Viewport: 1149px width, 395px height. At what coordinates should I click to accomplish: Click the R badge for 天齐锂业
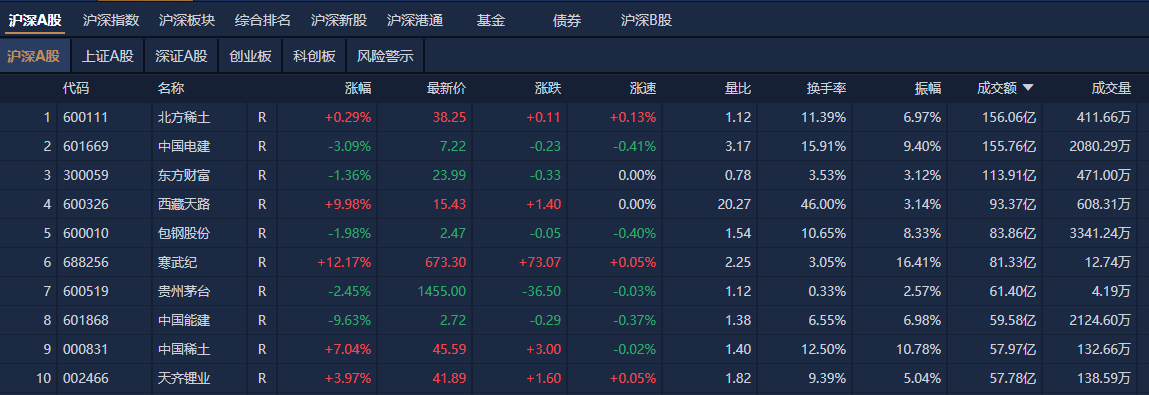point(262,379)
